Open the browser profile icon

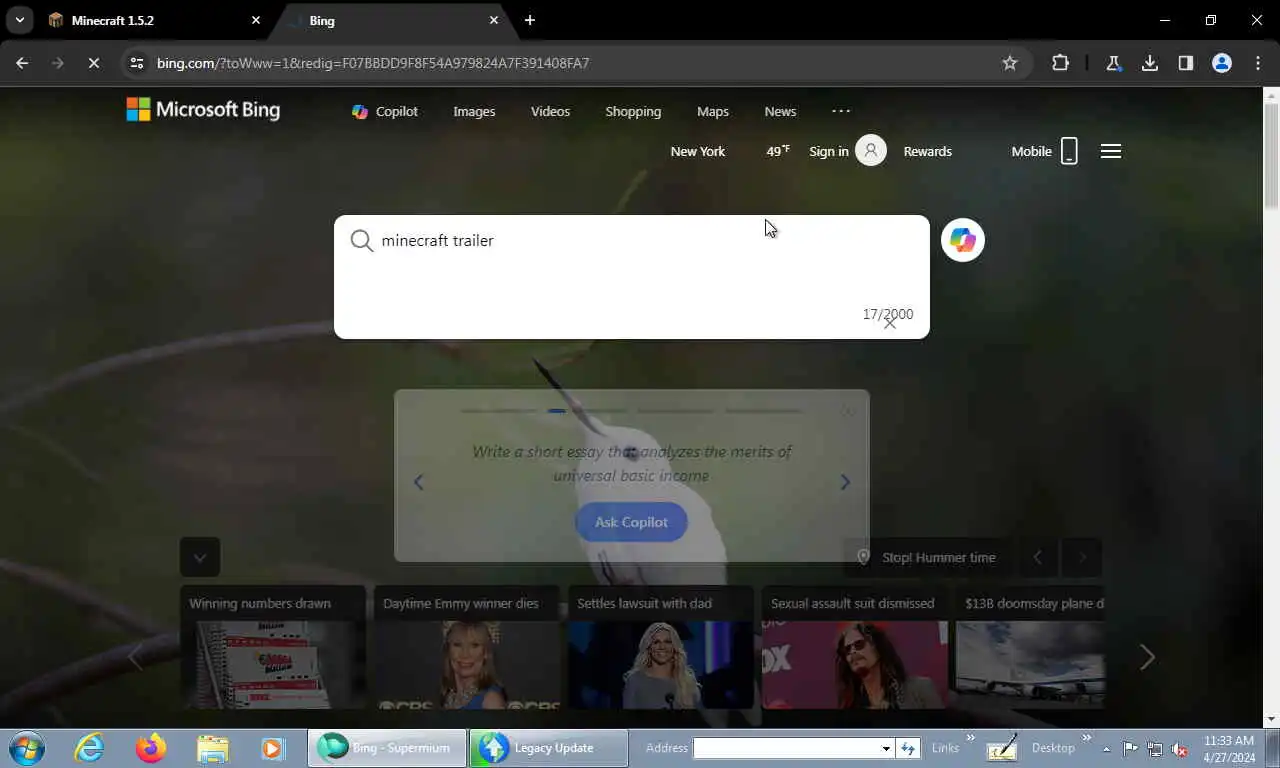coord(1222,63)
